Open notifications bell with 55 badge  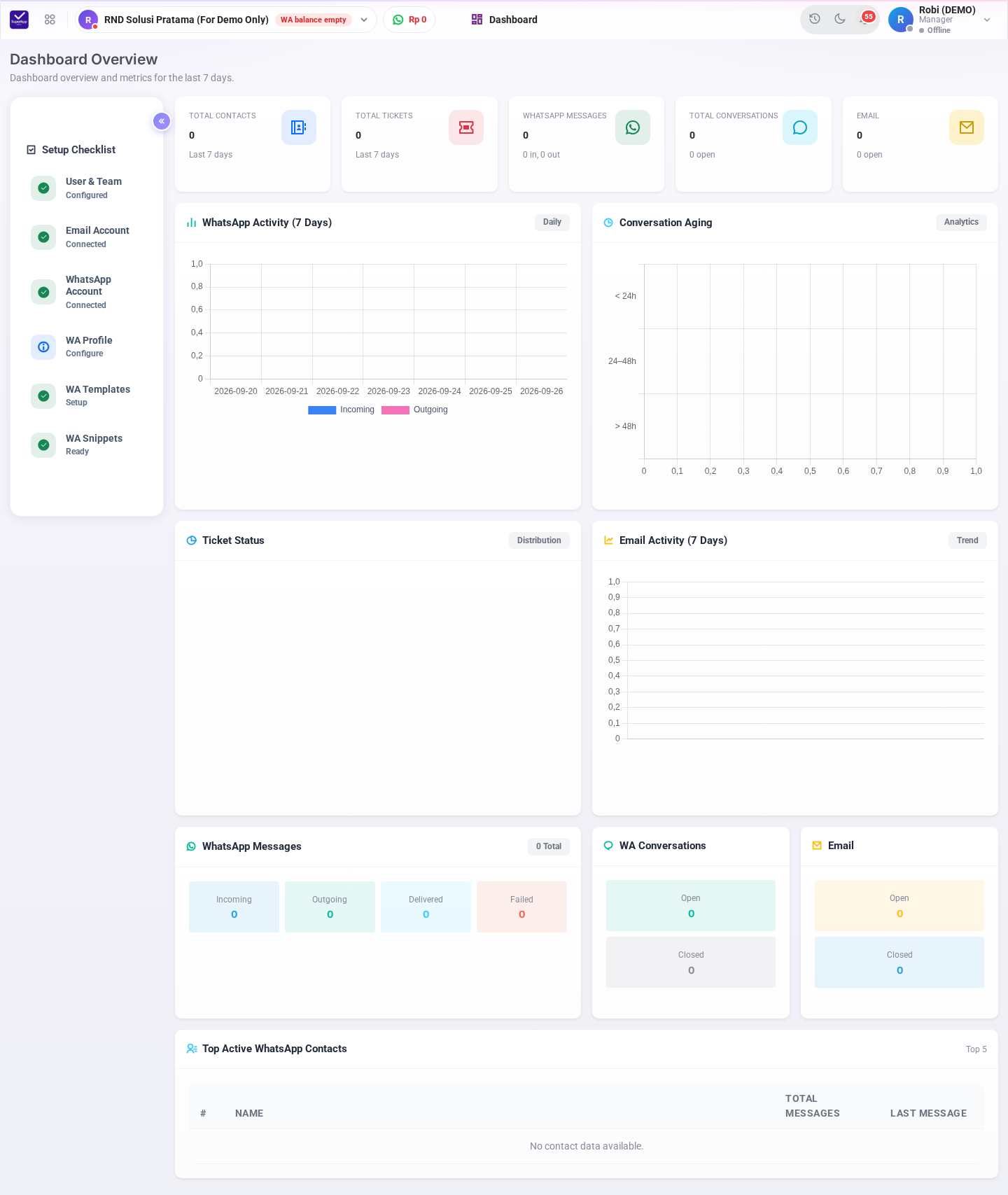(865, 19)
